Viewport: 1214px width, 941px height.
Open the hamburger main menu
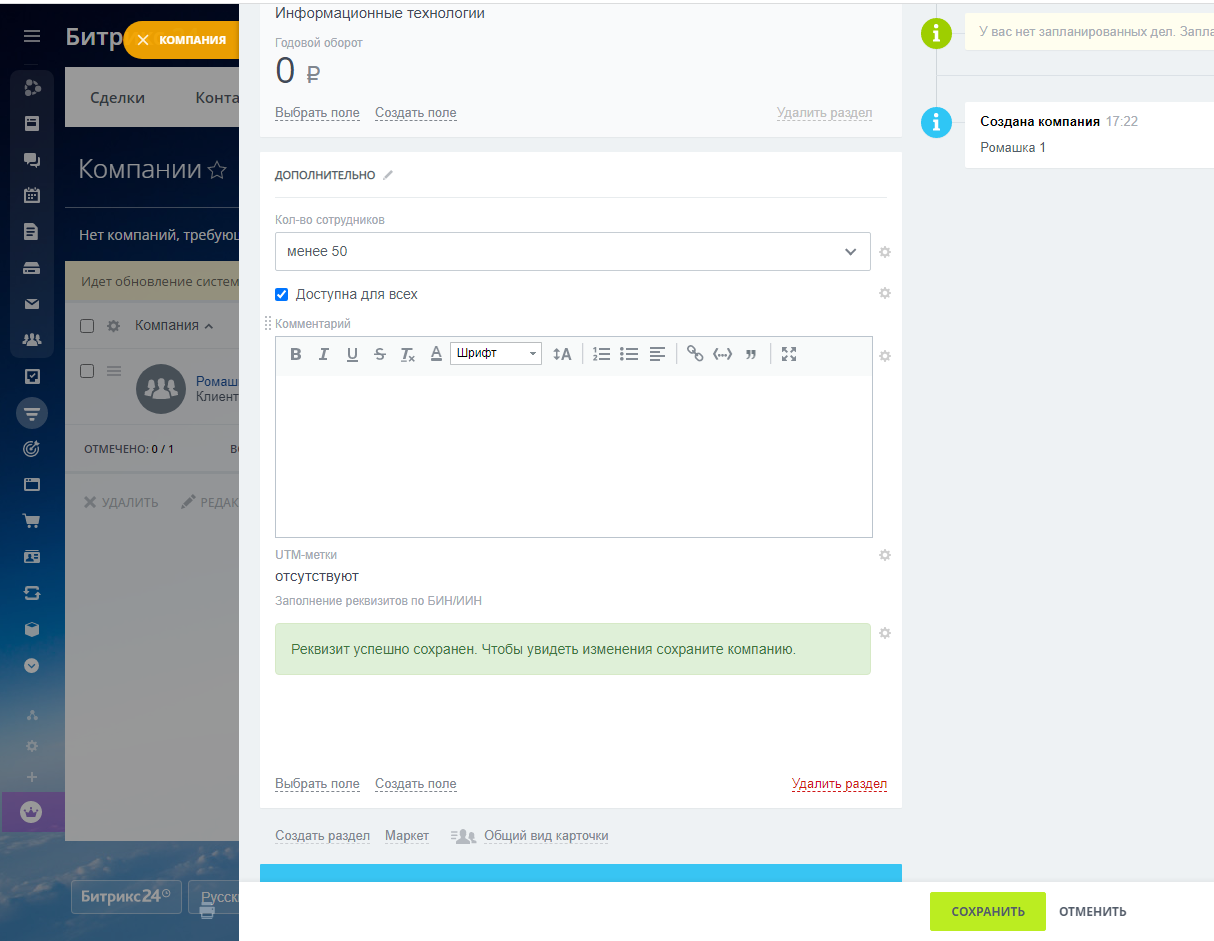32,36
